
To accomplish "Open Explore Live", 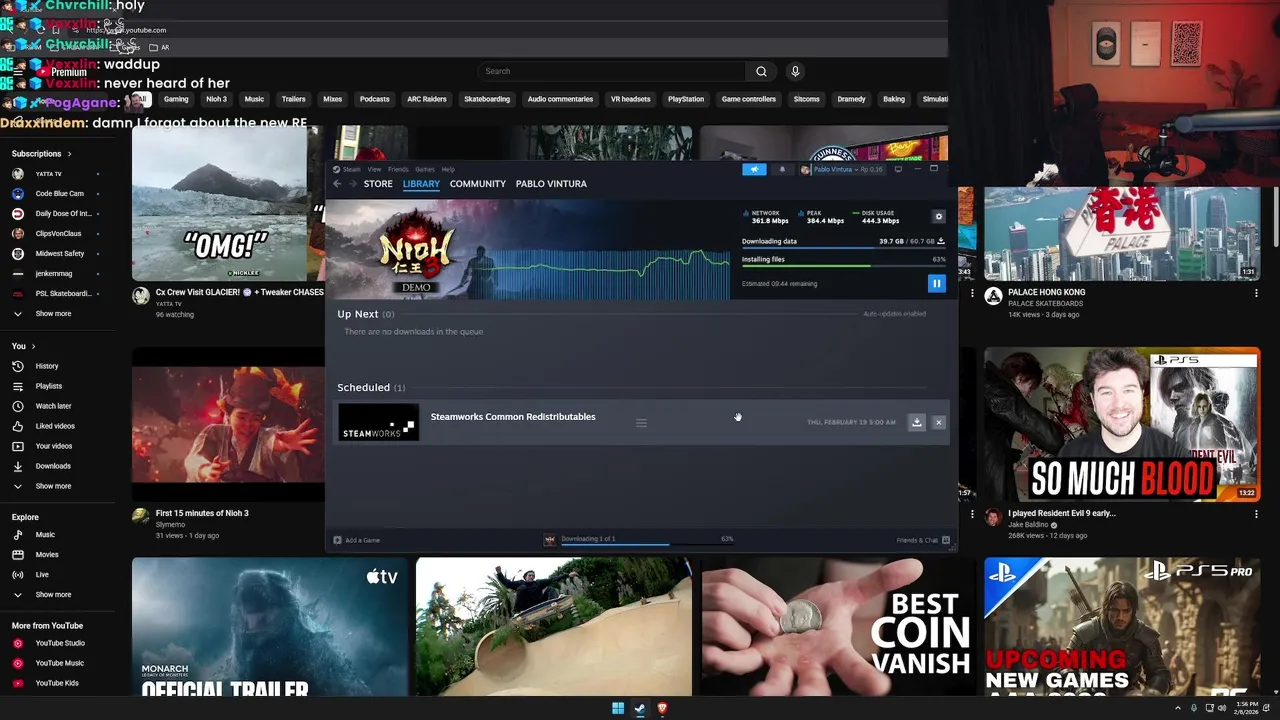I will click(42, 575).
